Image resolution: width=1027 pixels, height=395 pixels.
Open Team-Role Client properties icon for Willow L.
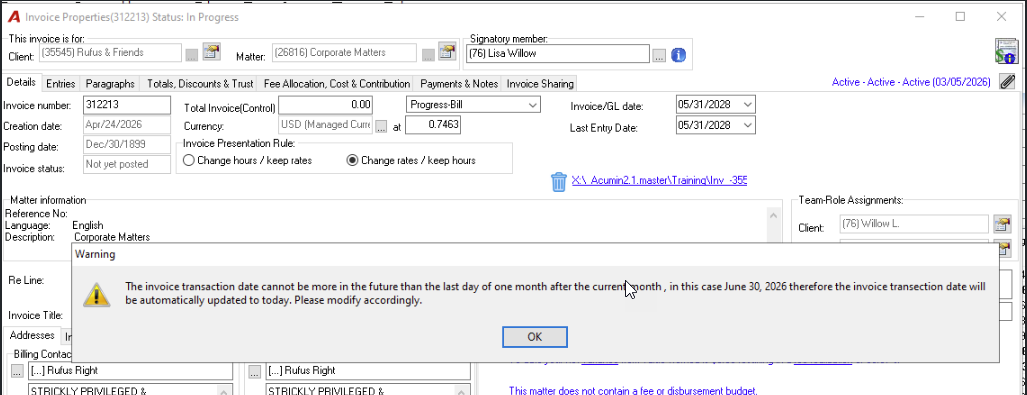click(x=1001, y=224)
